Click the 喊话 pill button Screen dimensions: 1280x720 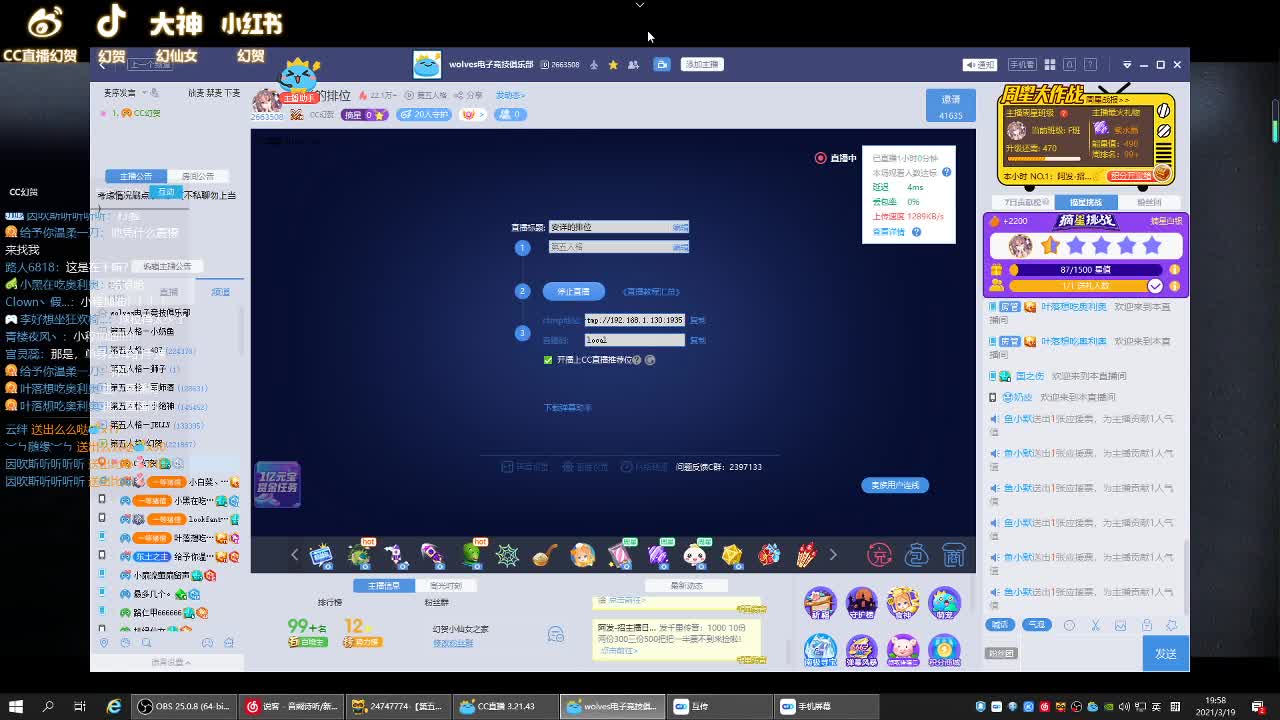1000,625
